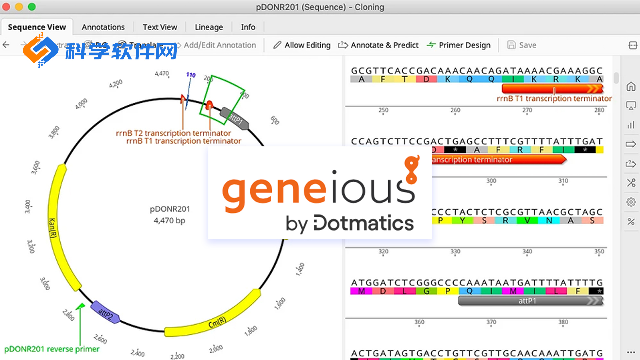Open the bar chart statistics icon
This screenshot has height=360, width=640.
(631, 125)
